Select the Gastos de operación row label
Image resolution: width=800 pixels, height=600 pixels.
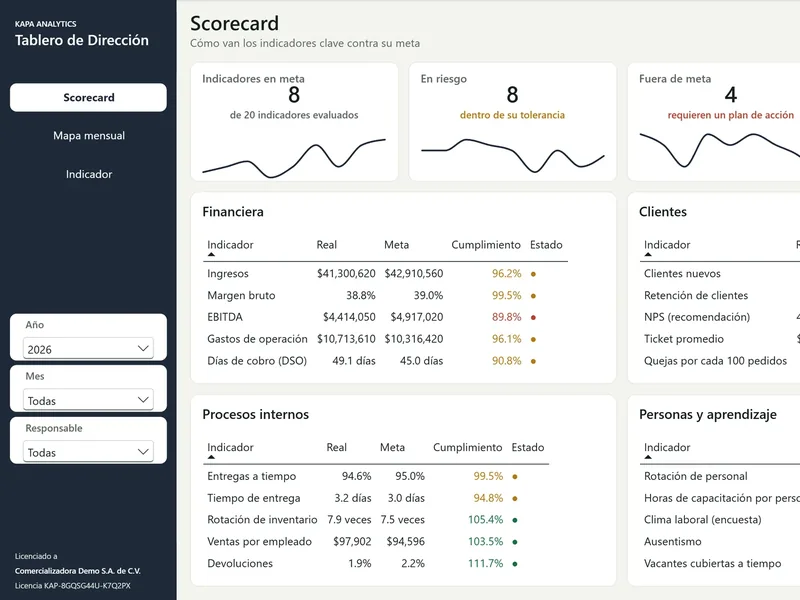coord(257,339)
